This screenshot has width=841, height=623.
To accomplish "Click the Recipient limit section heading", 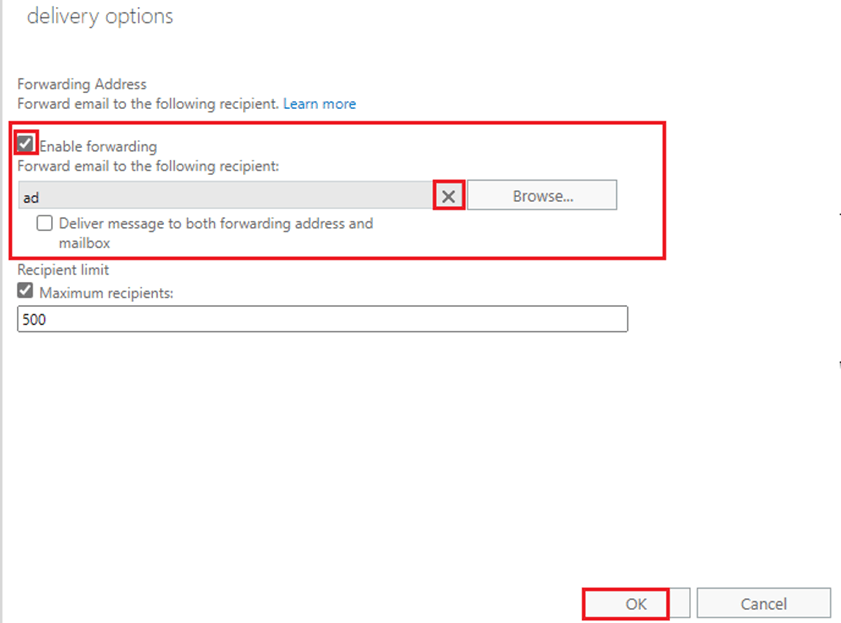I will pyautogui.click(x=63, y=270).
